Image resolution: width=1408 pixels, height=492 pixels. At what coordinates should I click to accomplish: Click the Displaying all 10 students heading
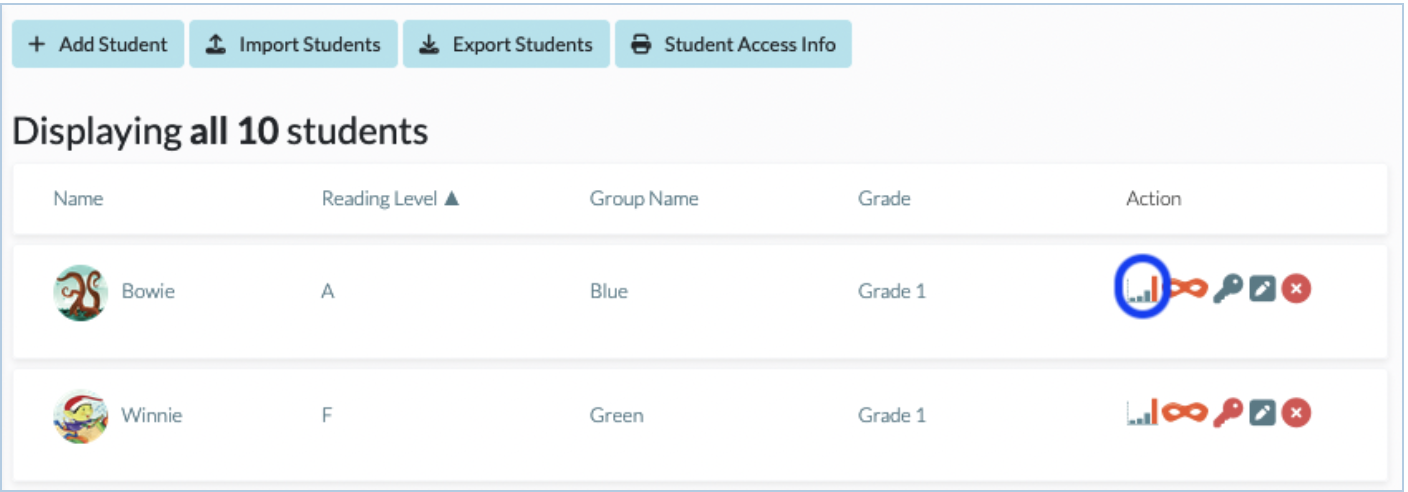[x=220, y=131]
